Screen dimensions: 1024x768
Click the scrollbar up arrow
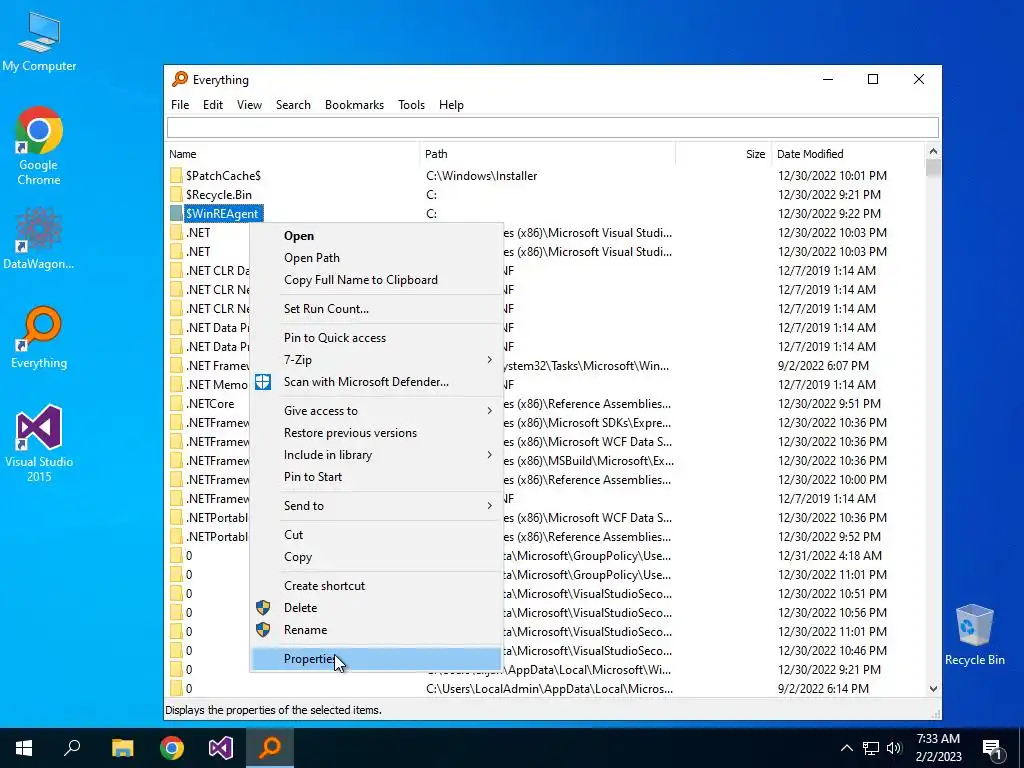coord(933,152)
